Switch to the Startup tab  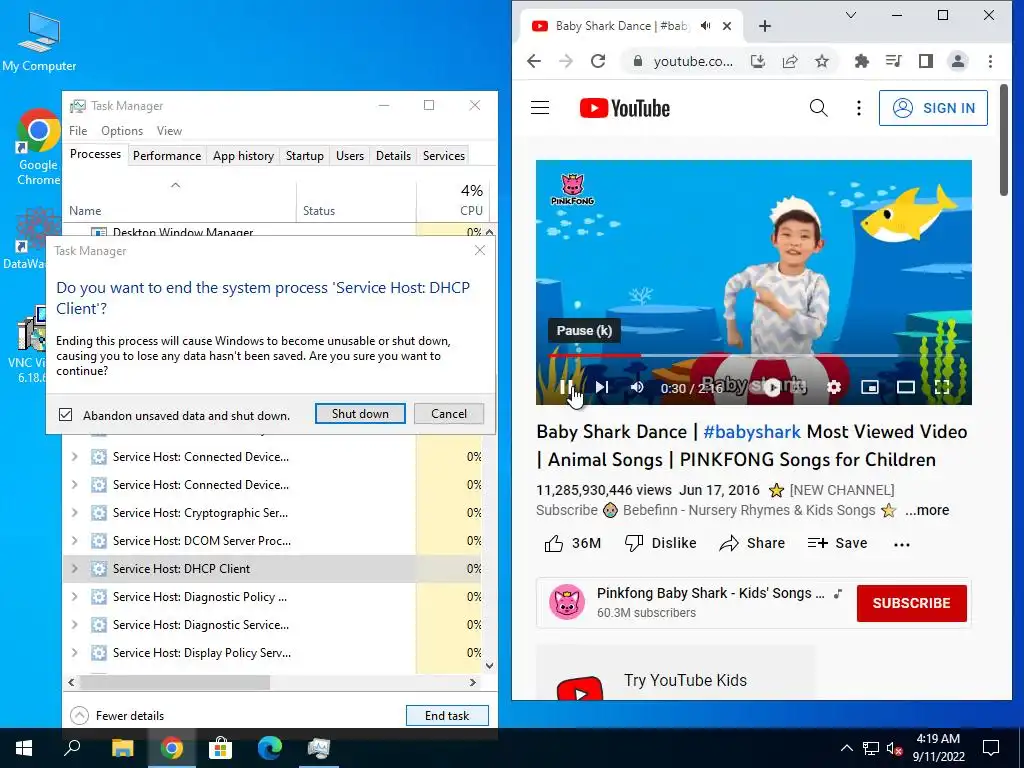tap(304, 155)
